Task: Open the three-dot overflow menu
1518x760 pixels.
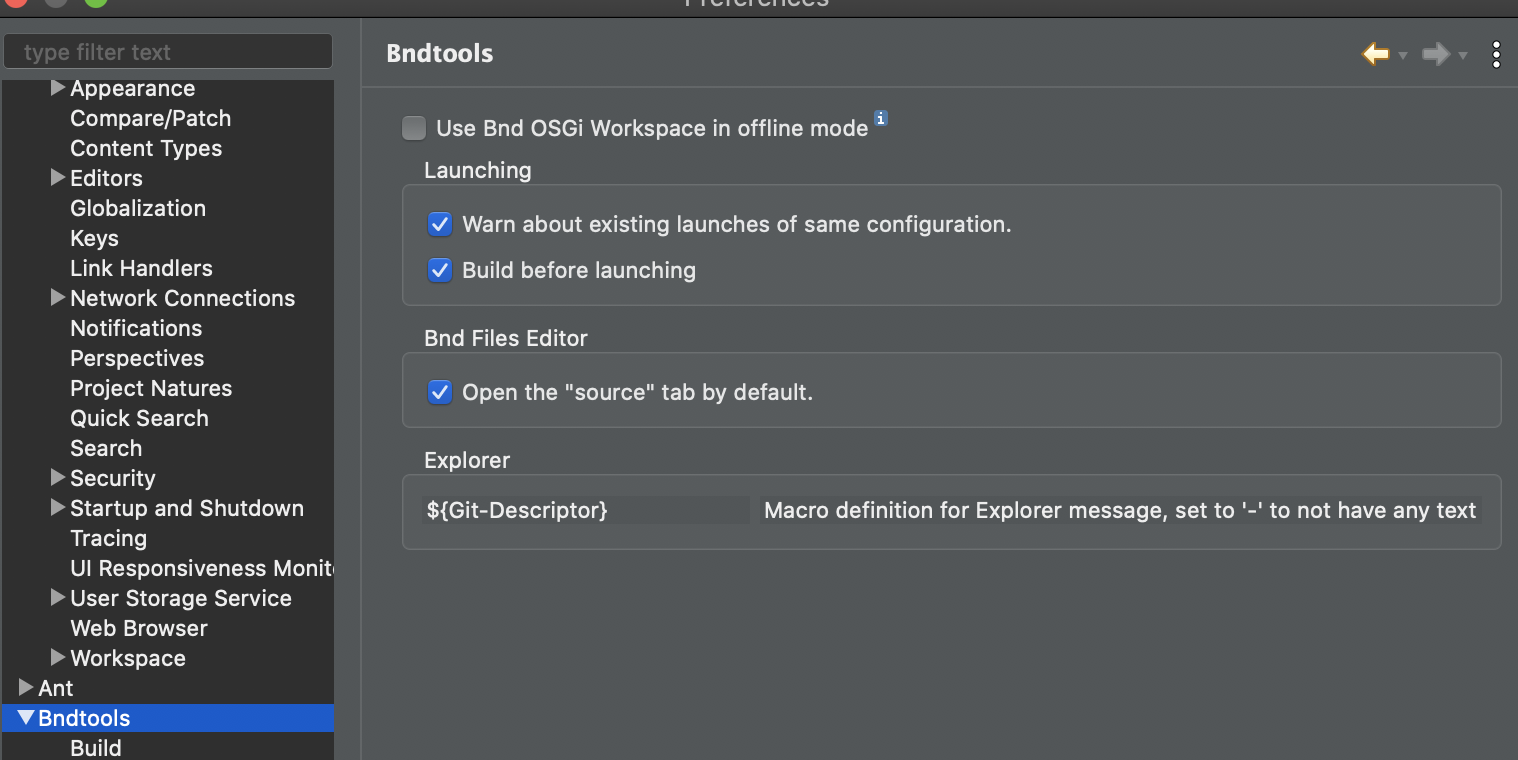Action: tap(1497, 54)
